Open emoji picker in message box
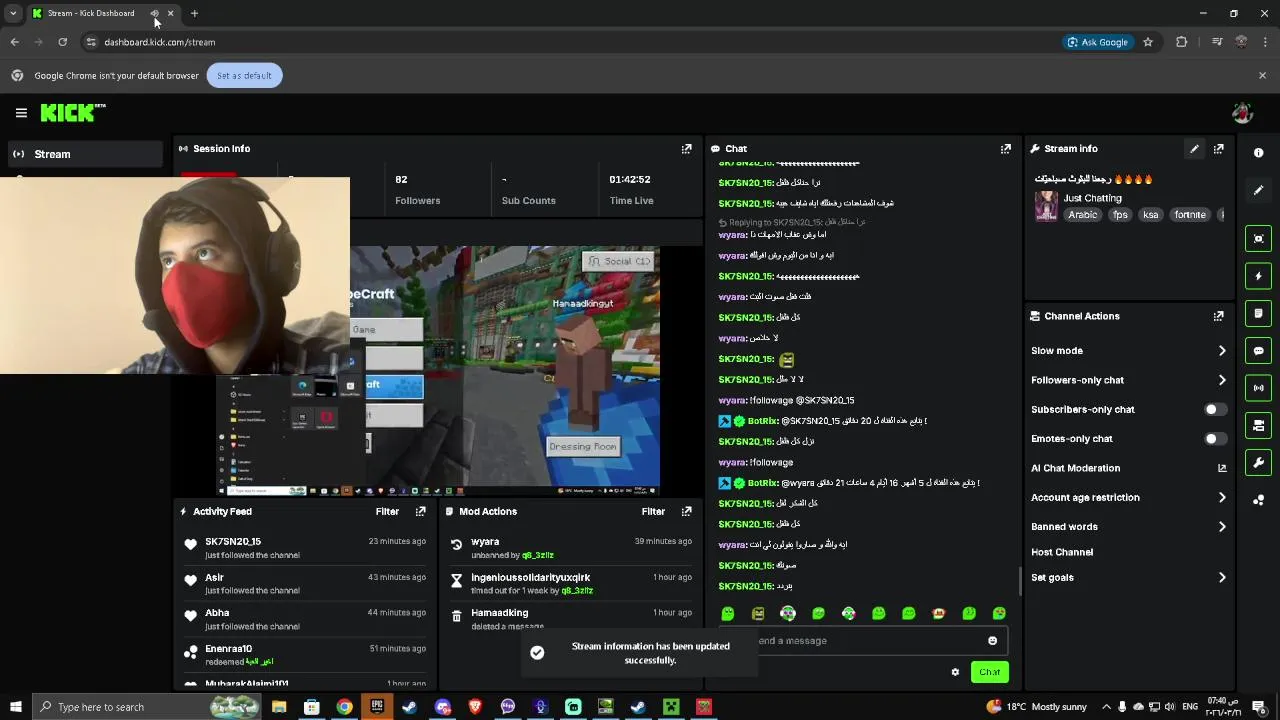 [992, 641]
